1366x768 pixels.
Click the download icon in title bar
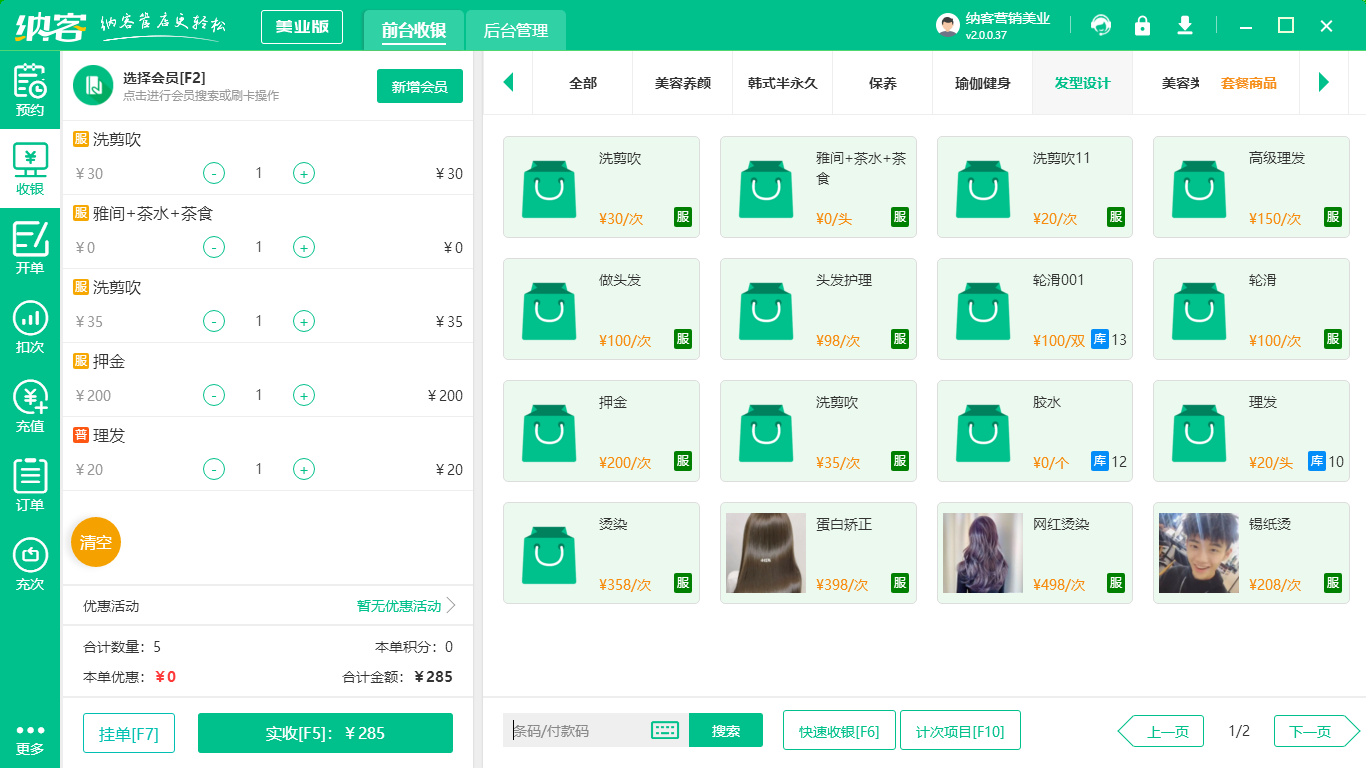point(1185,25)
